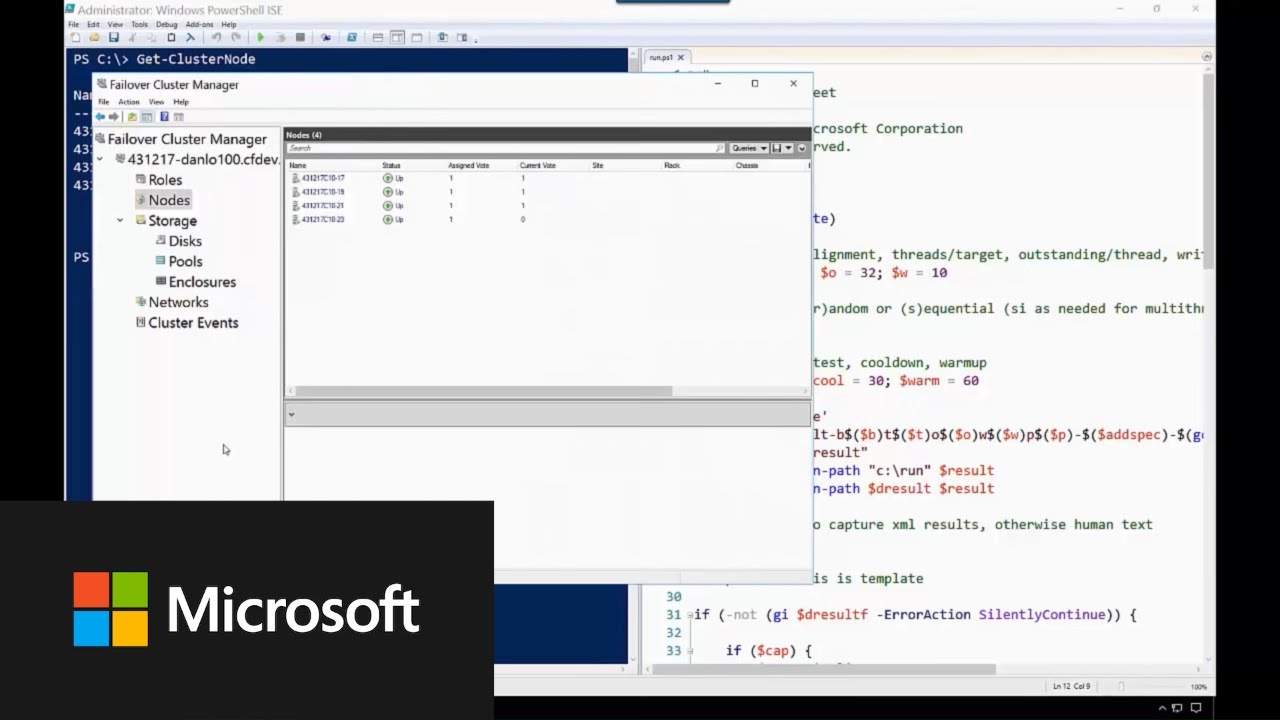Open Help via the question mark icon
1280x720 pixels.
pyautogui.click(x=163, y=116)
